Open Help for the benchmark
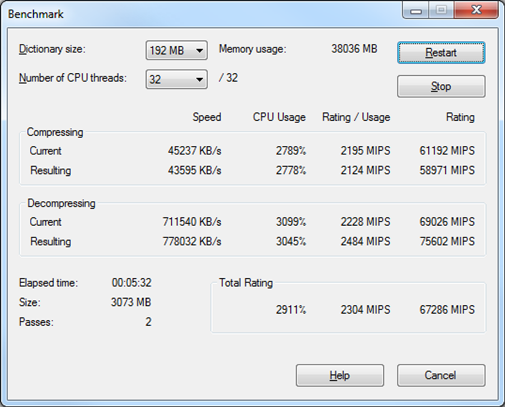 click(x=340, y=375)
